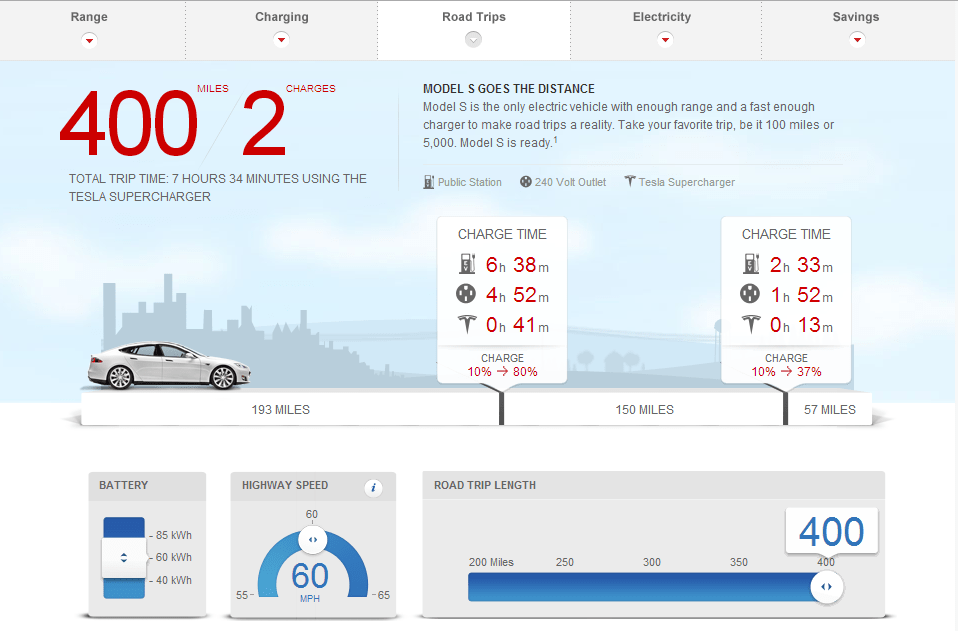The width and height of the screenshot is (958, 631).
Task: Click the MODEL S GOES THE DISTANCE heading
Action: 509,89
